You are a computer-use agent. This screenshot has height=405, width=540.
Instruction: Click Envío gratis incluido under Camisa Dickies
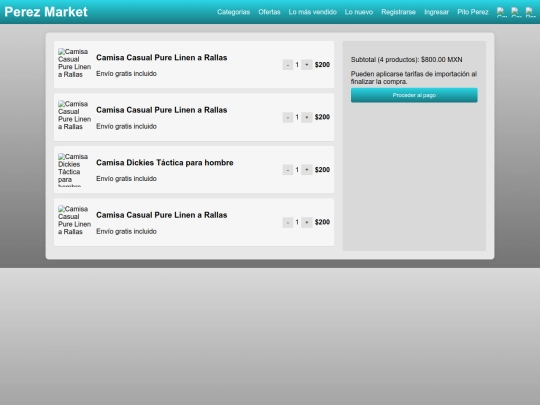pyautogui.click(x=126, y=179)
